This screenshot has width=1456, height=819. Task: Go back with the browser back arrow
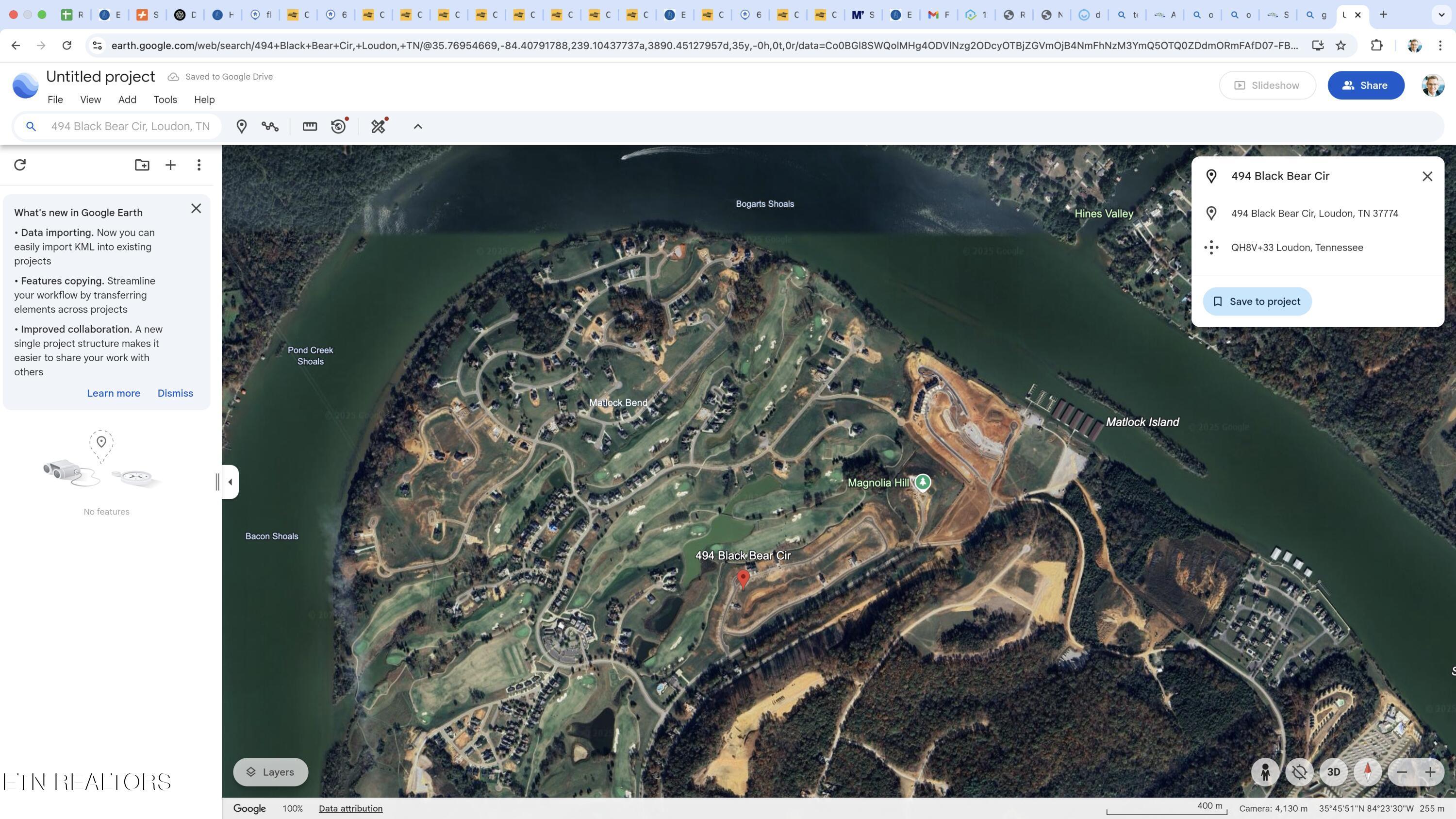pyautogui.click(x=16, y=45)
